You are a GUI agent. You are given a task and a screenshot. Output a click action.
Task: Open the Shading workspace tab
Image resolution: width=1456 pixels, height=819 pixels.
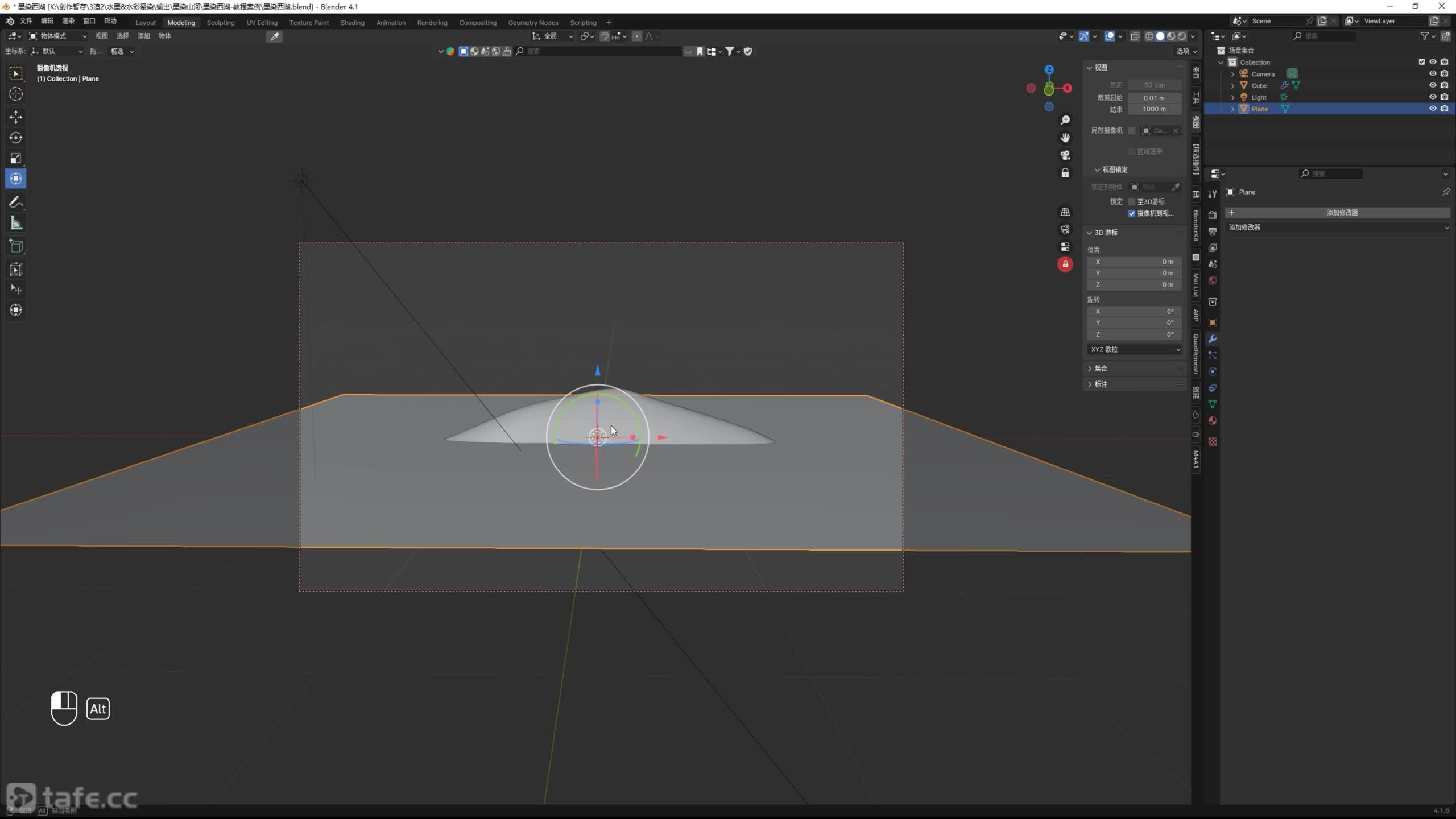coord(352,23)
